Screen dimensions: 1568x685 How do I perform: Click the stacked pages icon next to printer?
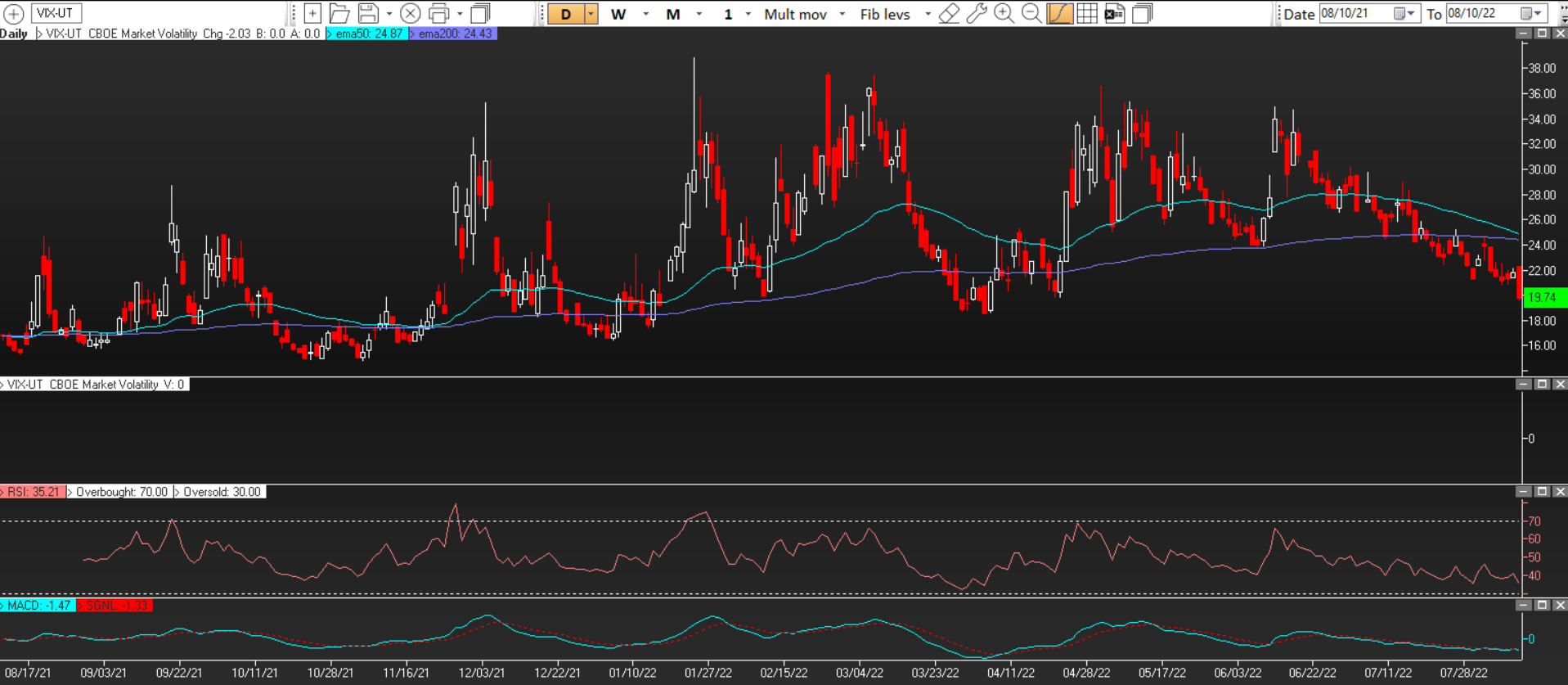[481, 13]
